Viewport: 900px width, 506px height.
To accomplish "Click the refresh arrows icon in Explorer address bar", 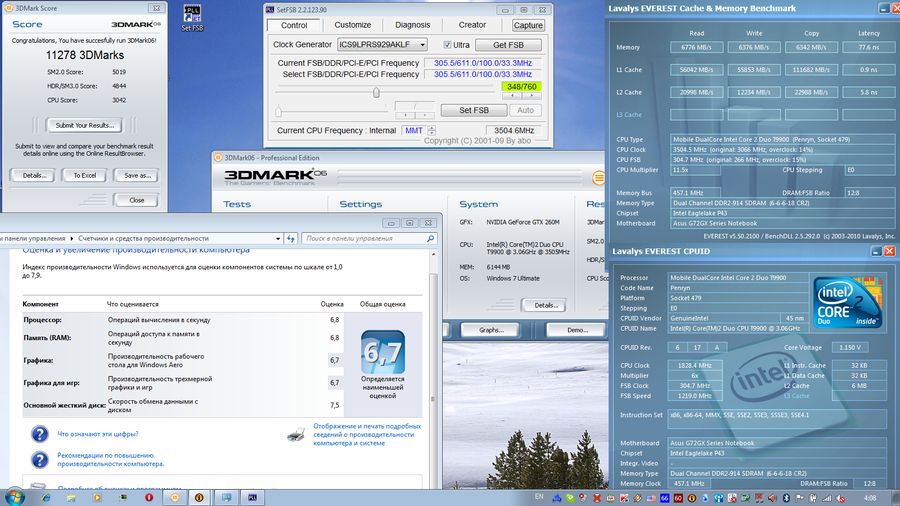I will [x=291, y=239].
